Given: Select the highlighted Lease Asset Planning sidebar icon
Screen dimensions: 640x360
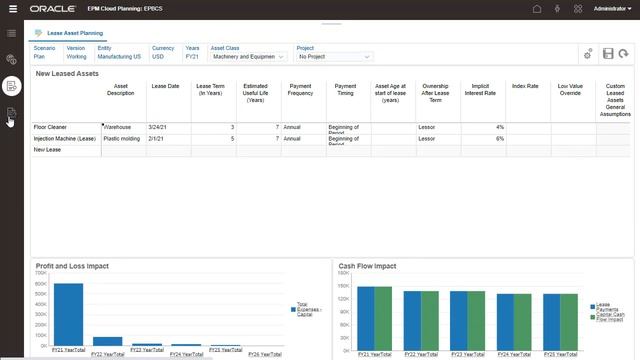Looking at the screenshot, I should (x=11, y=86).
